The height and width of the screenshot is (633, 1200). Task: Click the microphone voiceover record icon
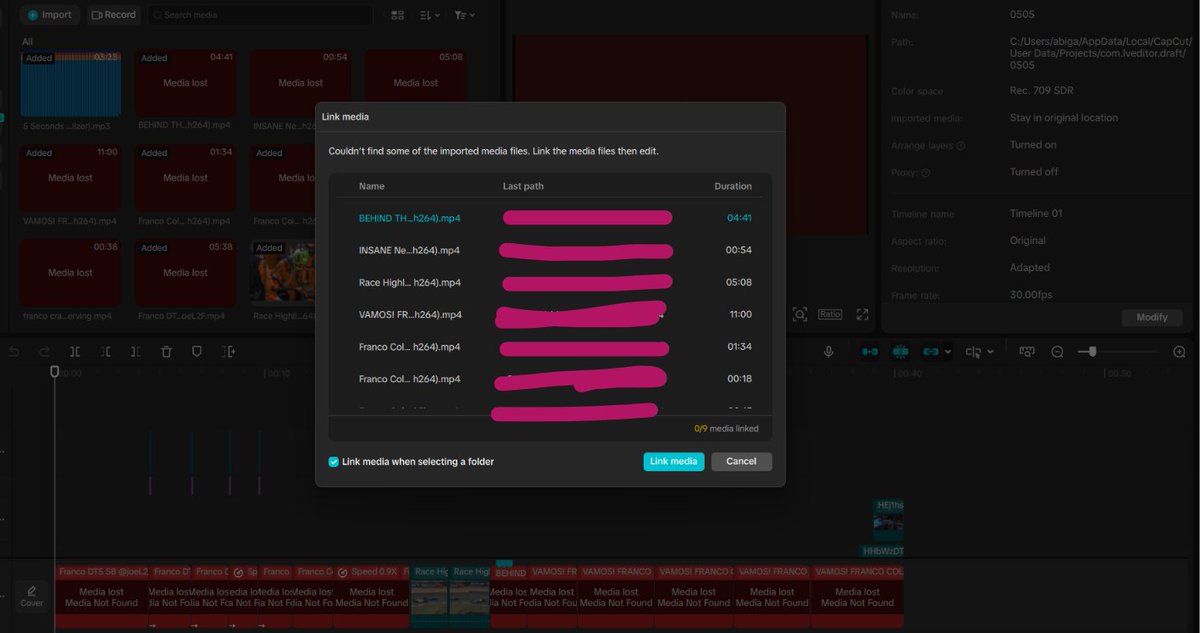[829, 352]
